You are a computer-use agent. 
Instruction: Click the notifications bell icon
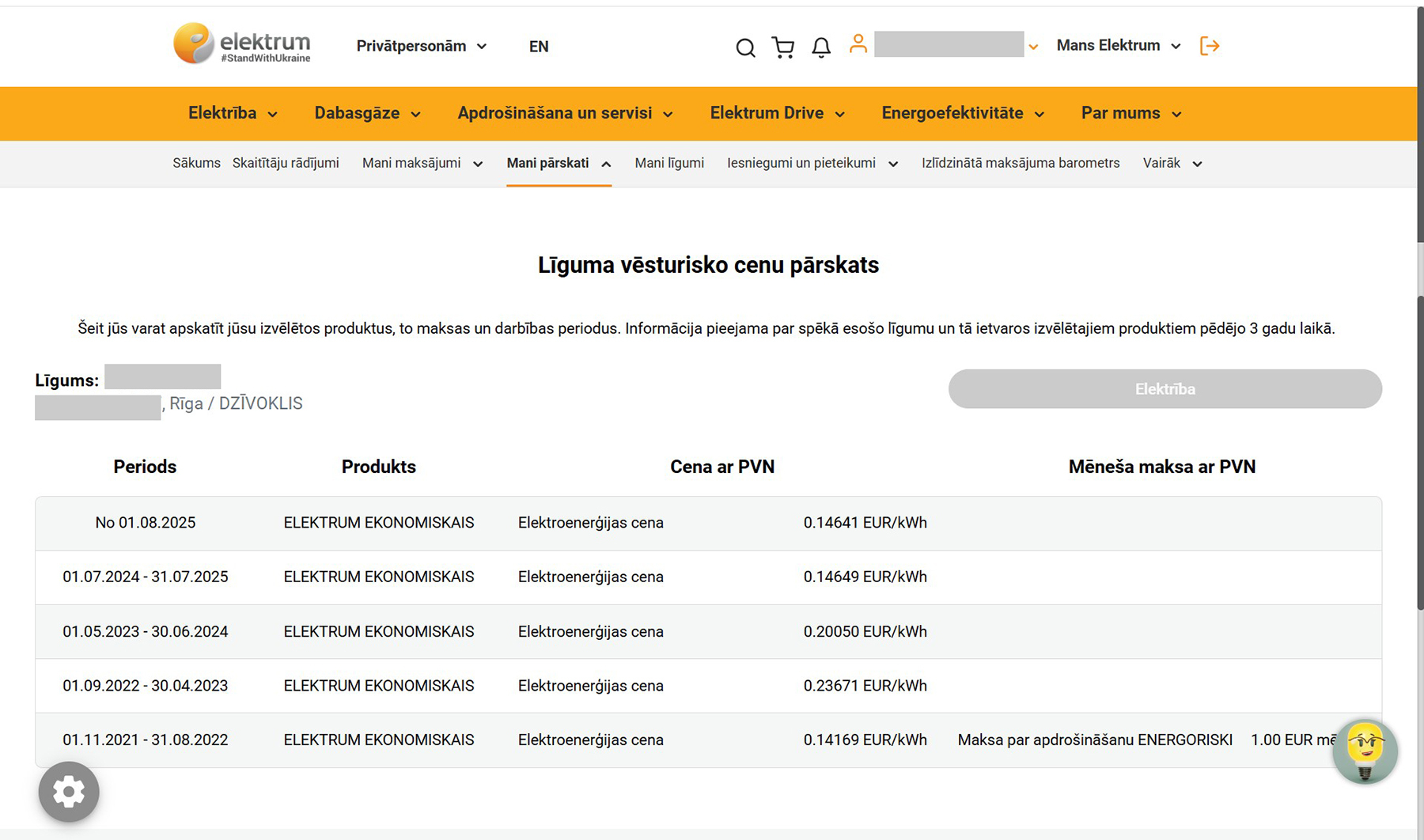click(x=821, y=47)
